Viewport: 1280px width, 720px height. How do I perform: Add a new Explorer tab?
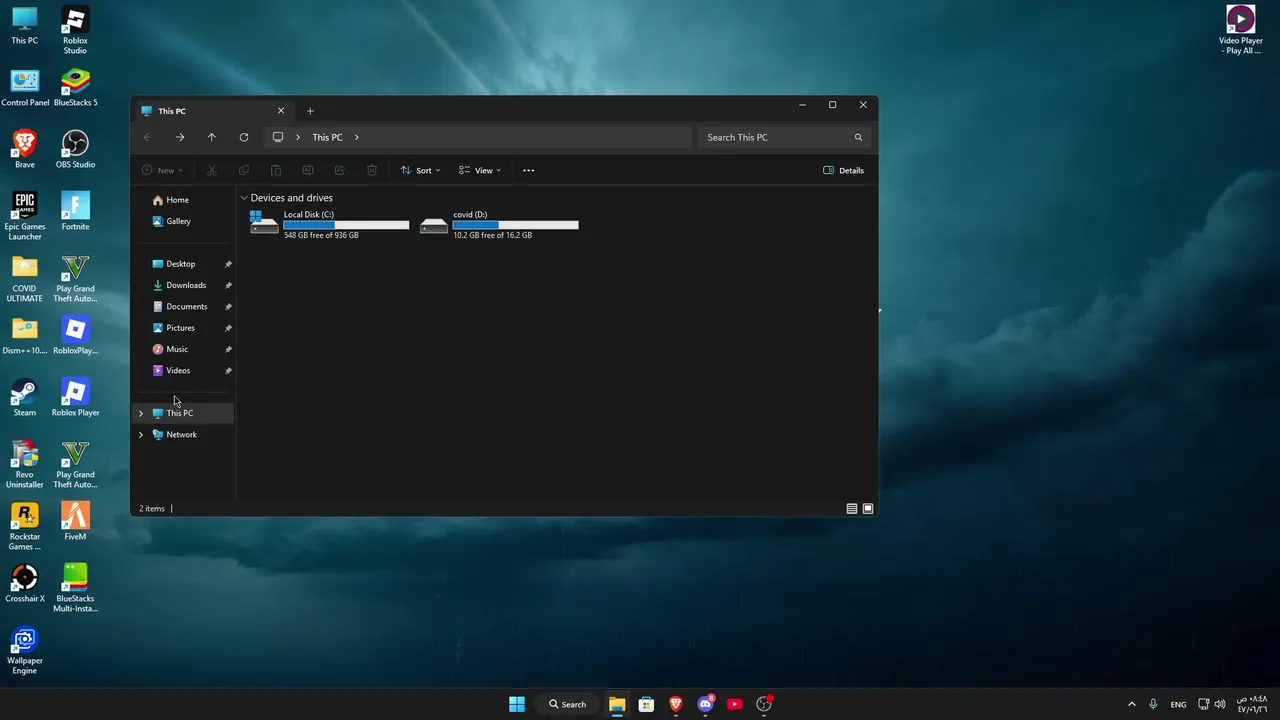(310, 111)
